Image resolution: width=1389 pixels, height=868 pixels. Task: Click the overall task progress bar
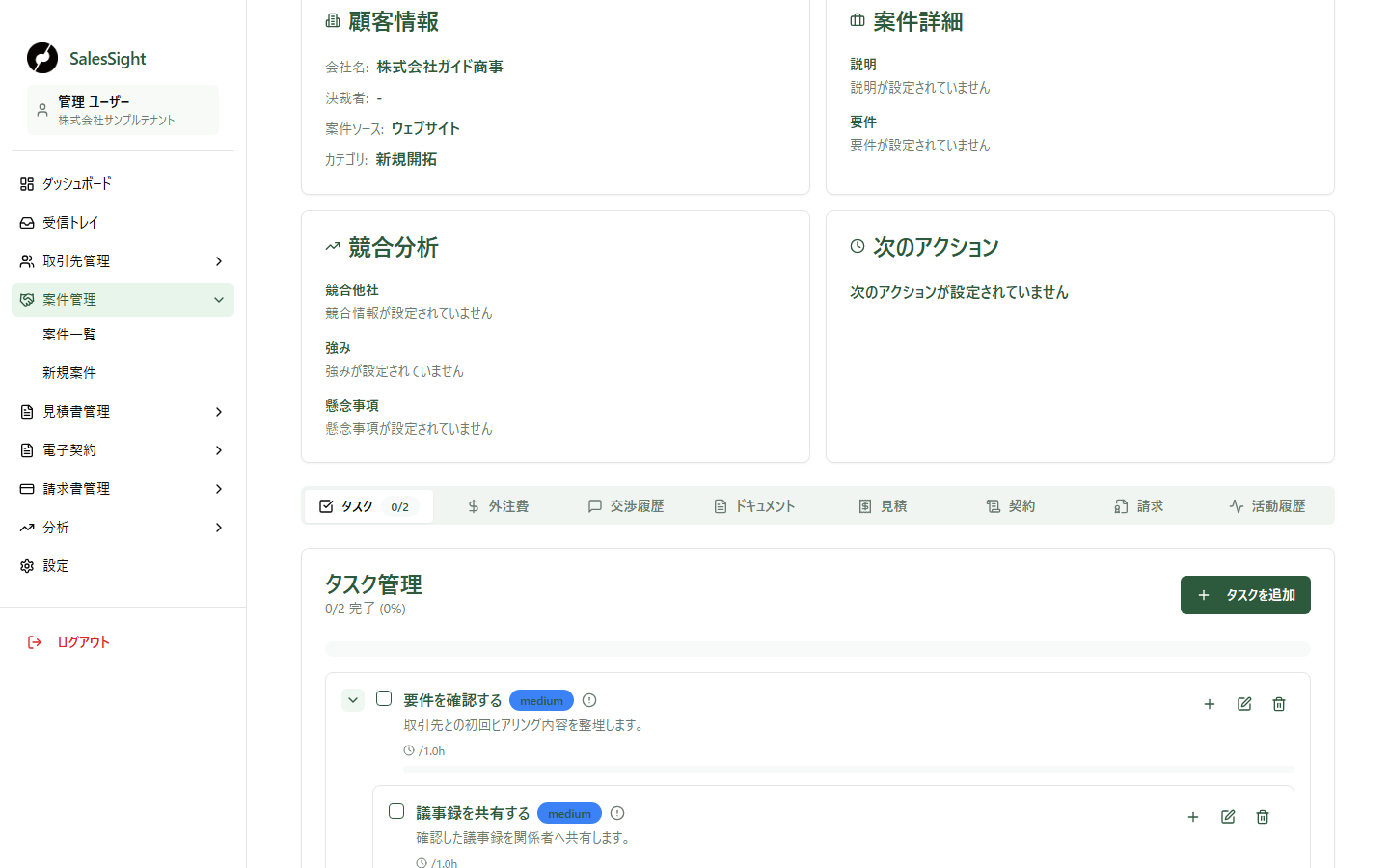(818, 649)
